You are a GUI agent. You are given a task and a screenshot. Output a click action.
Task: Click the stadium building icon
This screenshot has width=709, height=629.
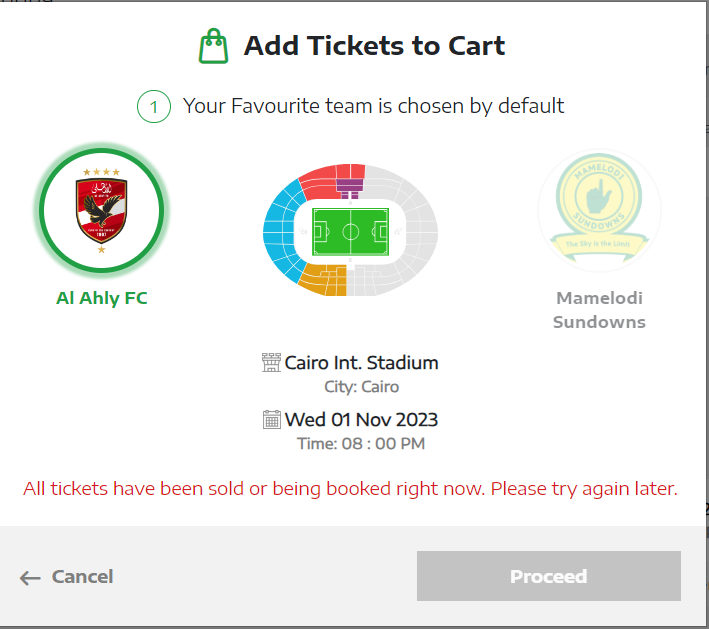click(x=271, y=363)
